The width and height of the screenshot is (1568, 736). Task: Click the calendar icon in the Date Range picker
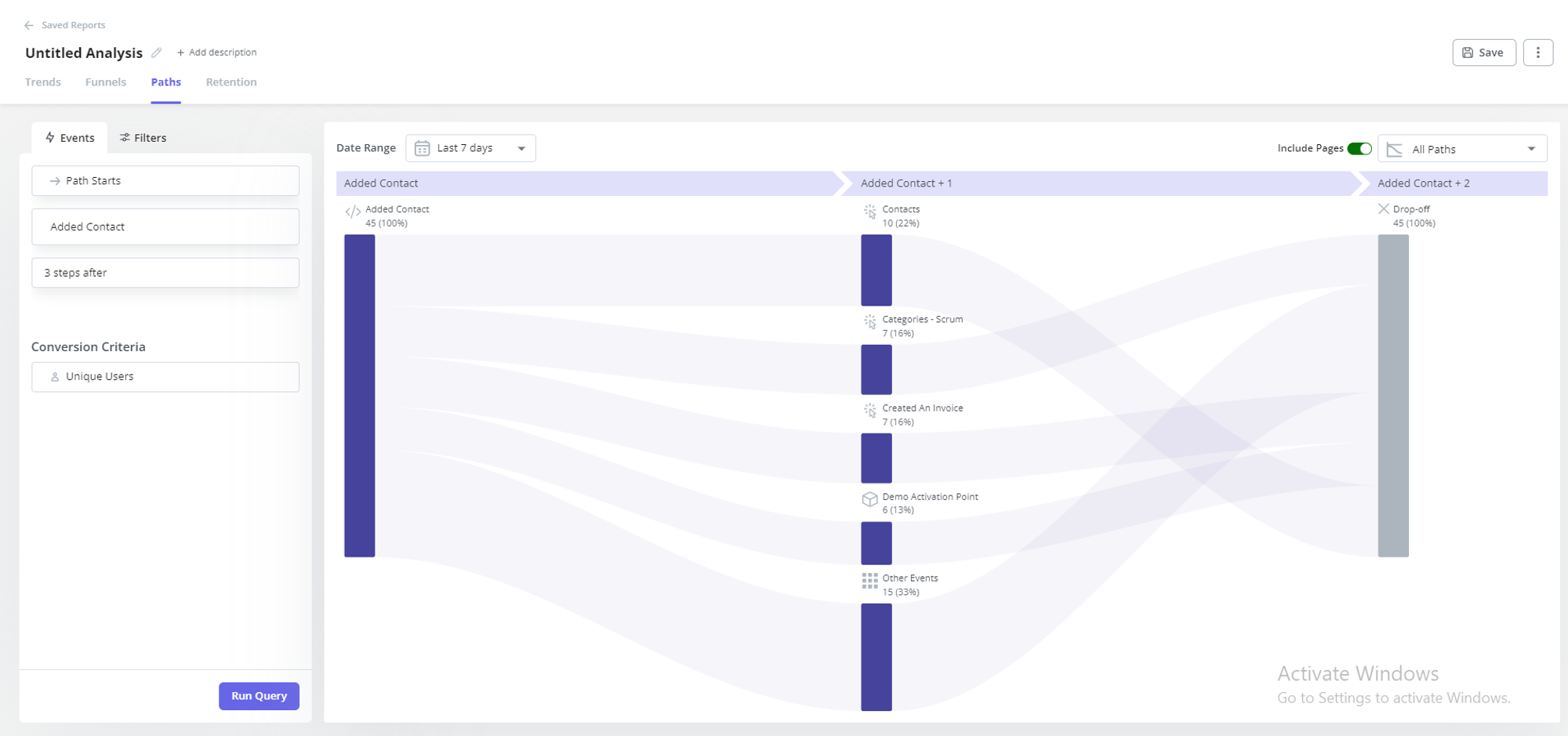[x=423, y=147]
